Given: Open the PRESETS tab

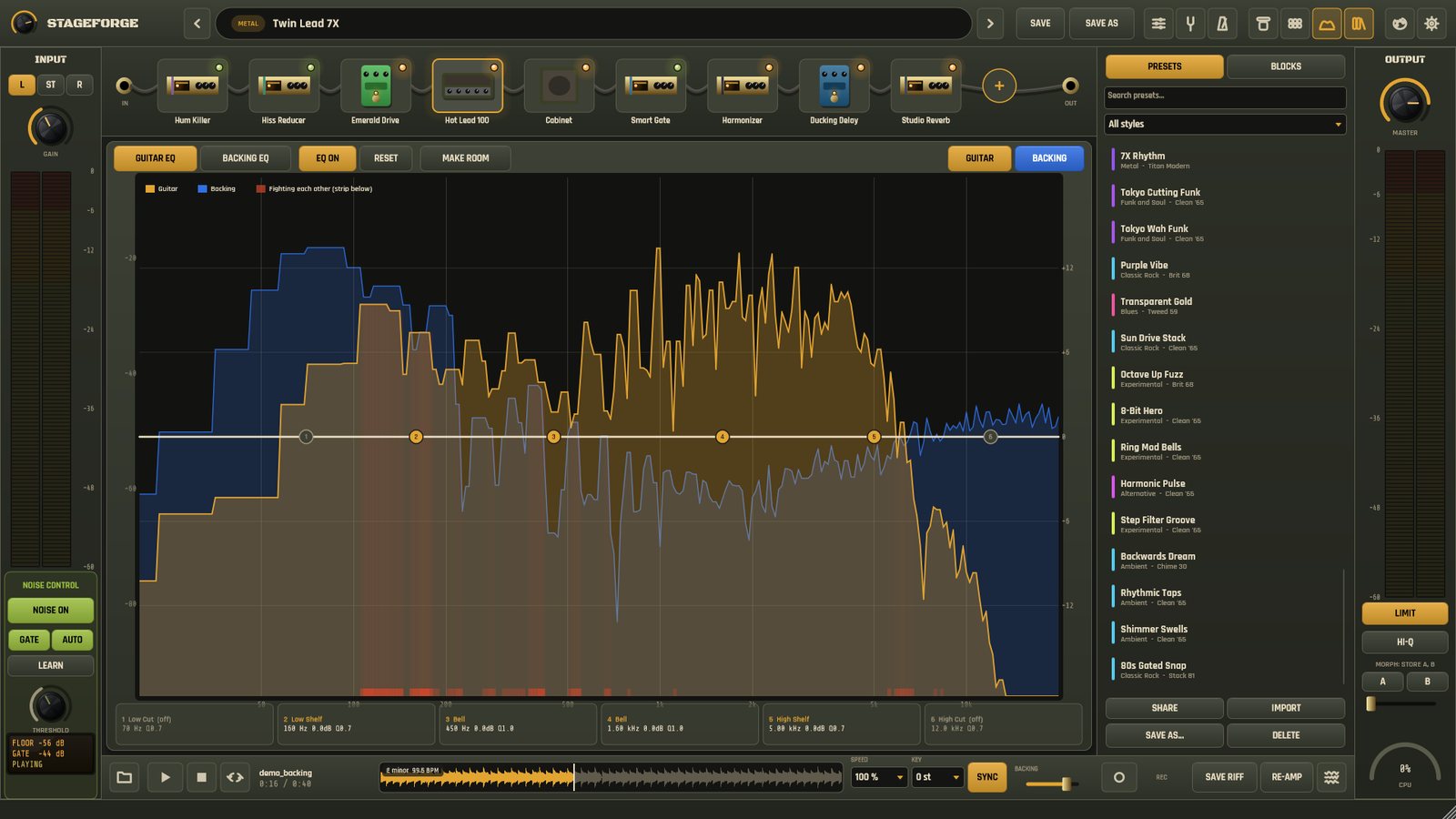Looking at the screenshot, I should point(1164,66).
